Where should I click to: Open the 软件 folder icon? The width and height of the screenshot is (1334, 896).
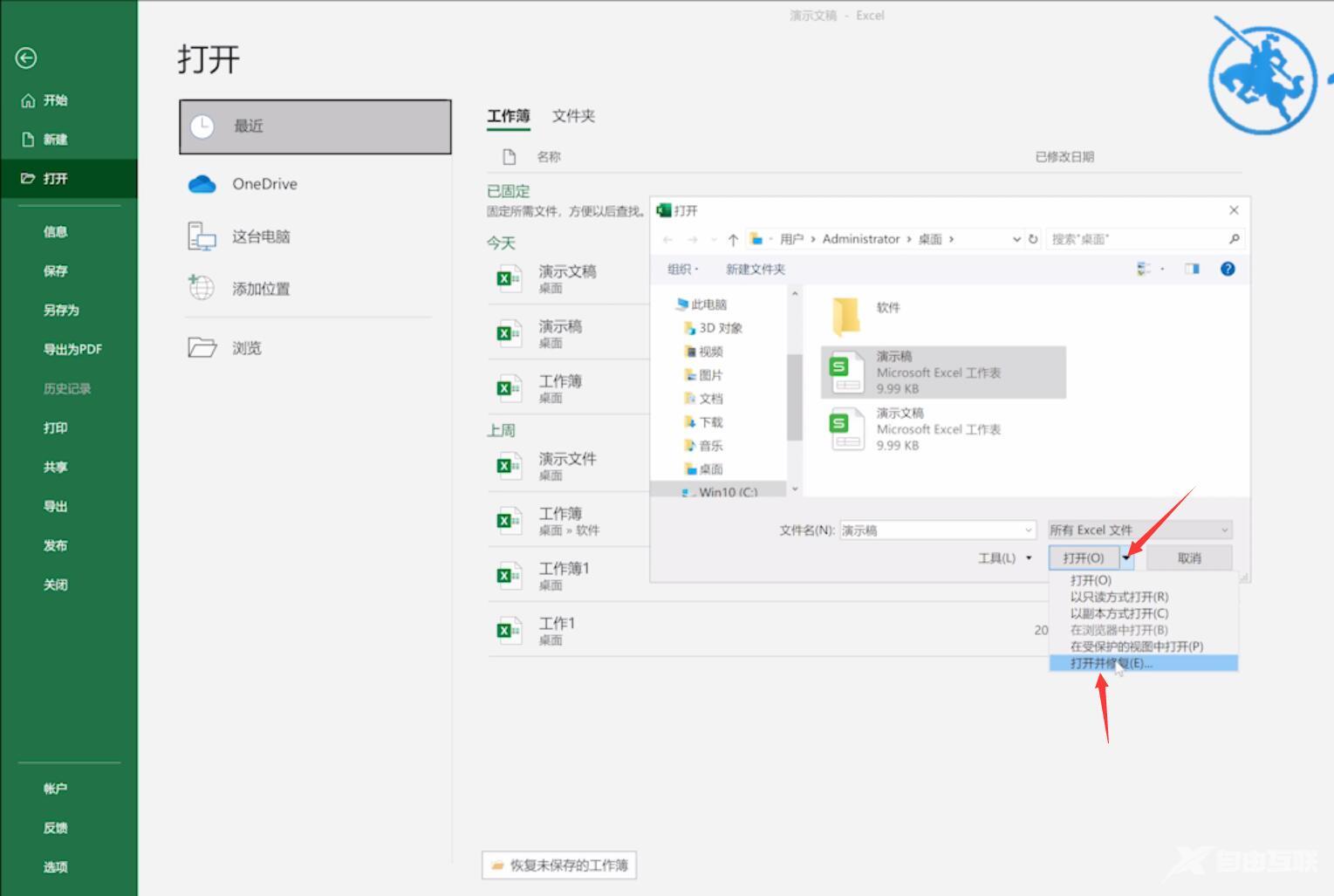pos(846,316)
